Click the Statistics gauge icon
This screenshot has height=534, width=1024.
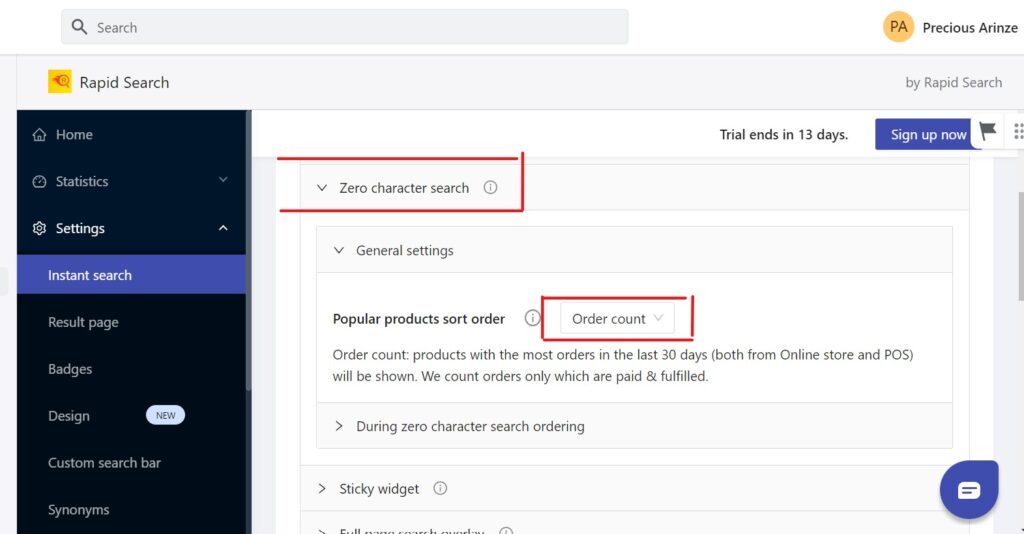coord(39,181)
